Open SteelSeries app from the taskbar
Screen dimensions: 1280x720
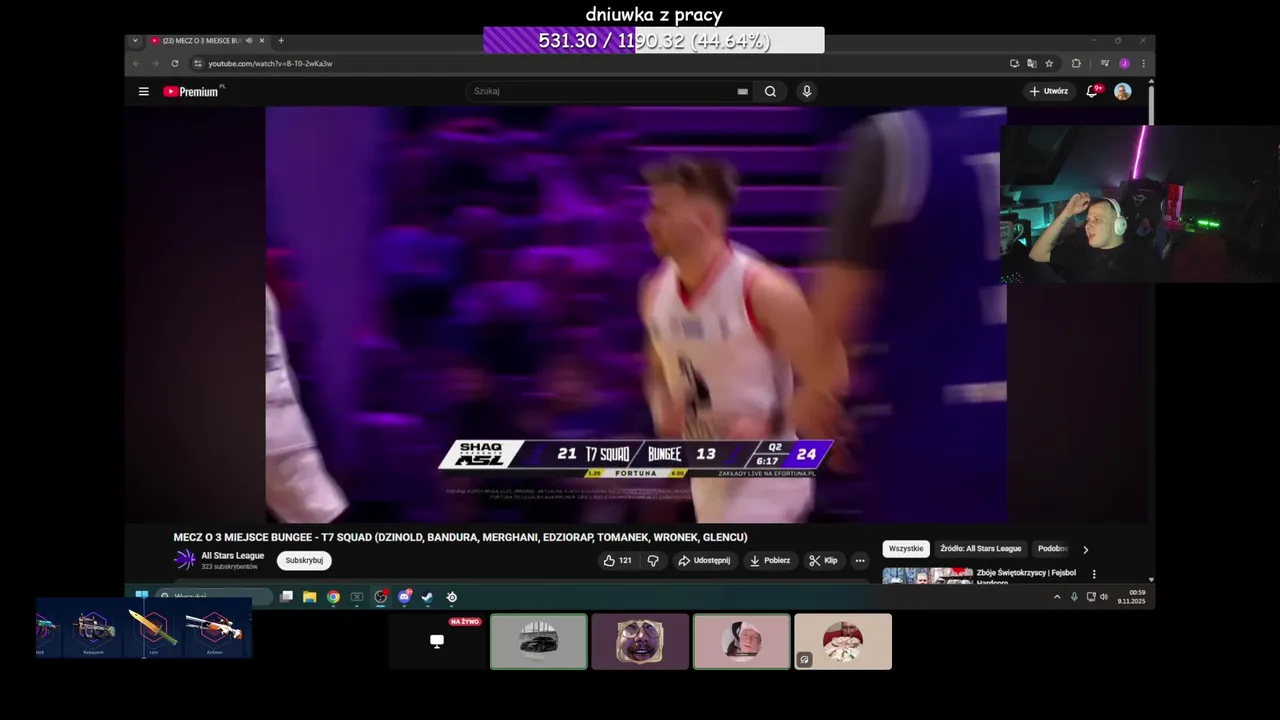click(x=452, y=597)
